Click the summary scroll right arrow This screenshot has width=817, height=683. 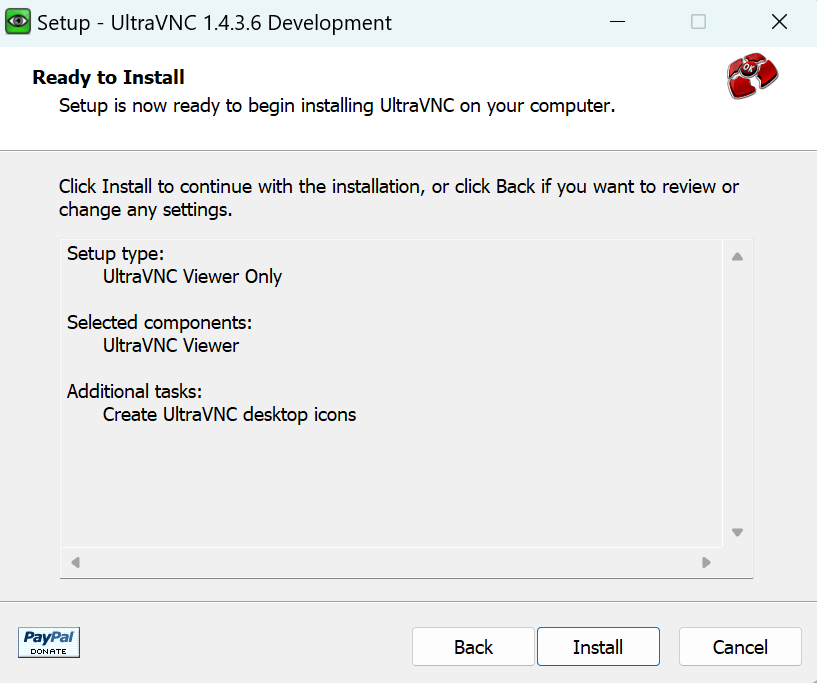706,563
